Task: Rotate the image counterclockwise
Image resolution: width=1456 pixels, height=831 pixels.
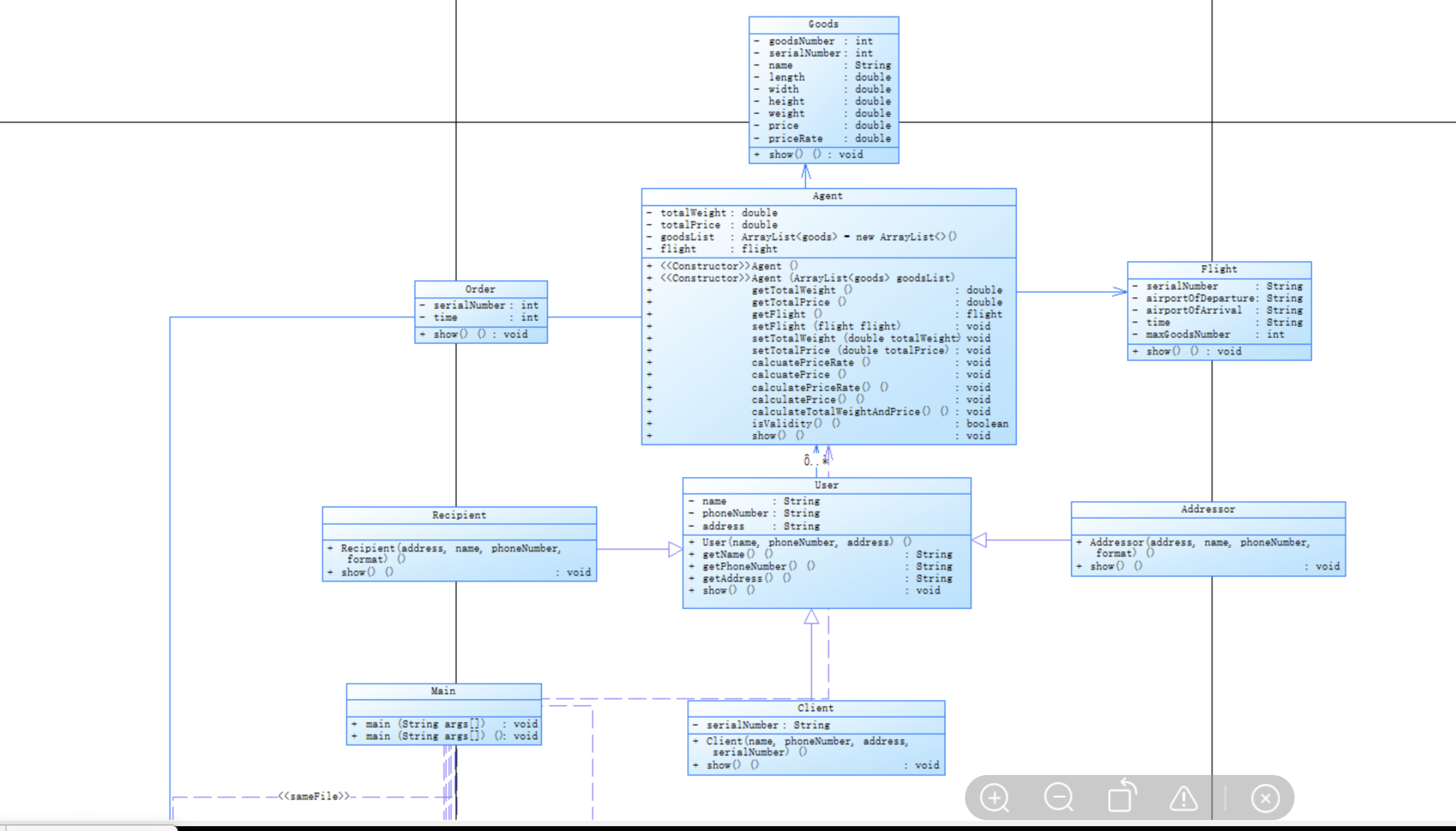Action: [1122, 797]
